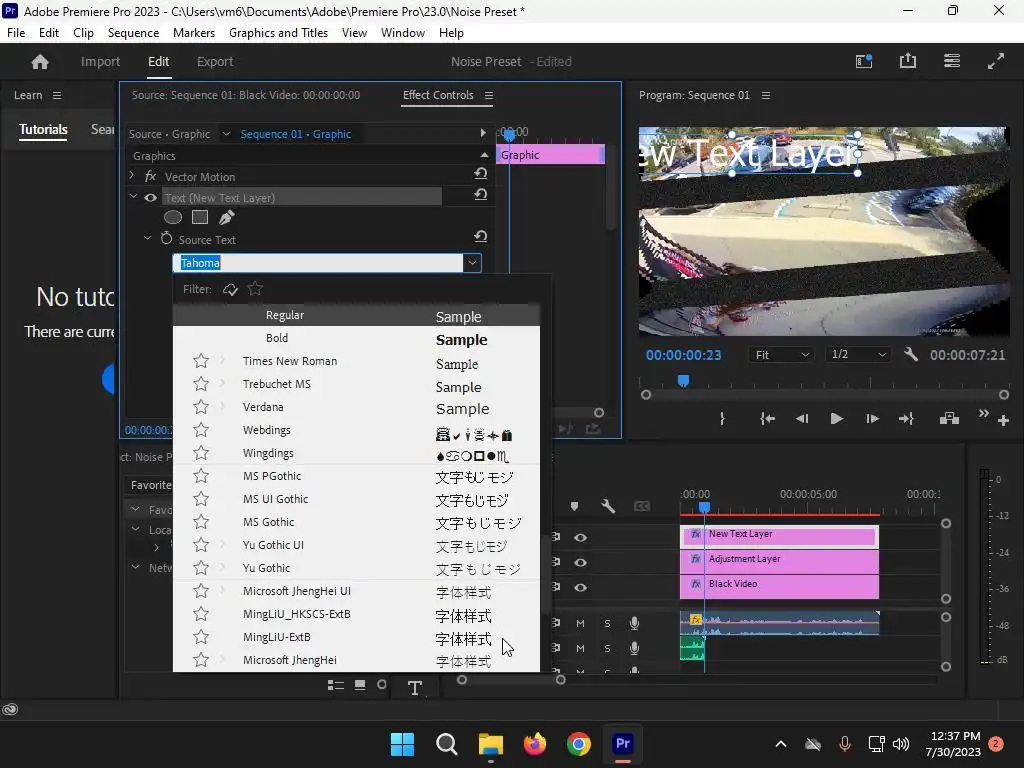This screenshot has height=768, width=1024.
Task: Expand Yu Gothic UI font styles
Action: (223, 545)
